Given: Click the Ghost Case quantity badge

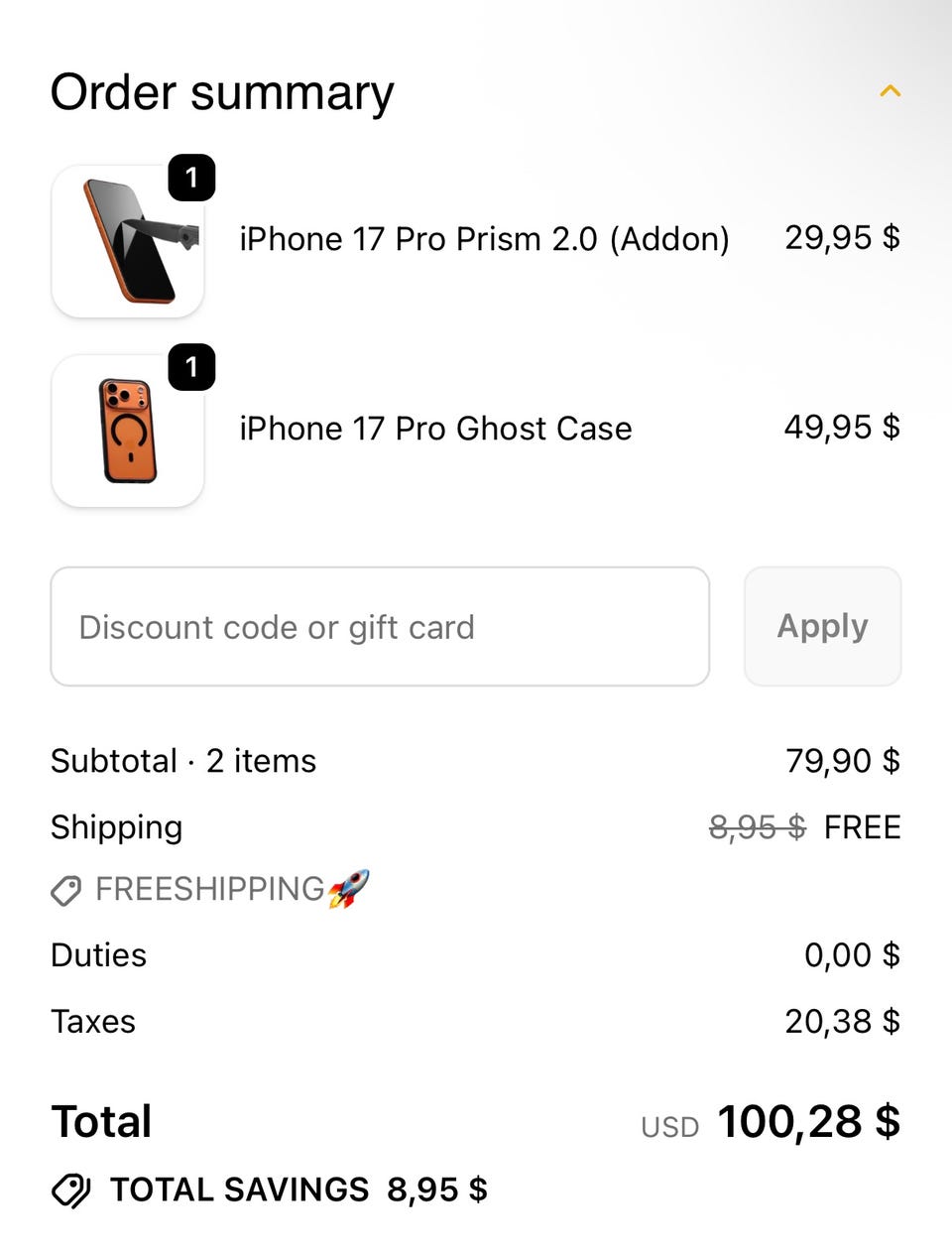Looking at the screenshot, I should click(x=191, y=367).
